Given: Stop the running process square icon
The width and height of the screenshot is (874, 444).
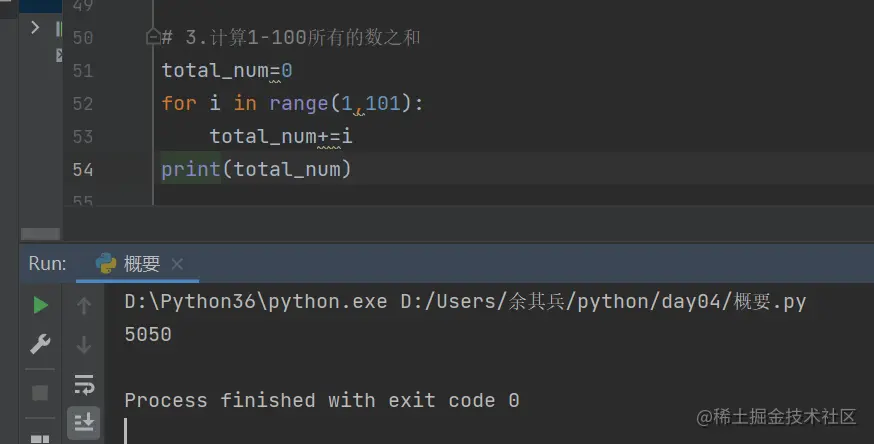Looking at the screenshot, I should tap(40, 393).
